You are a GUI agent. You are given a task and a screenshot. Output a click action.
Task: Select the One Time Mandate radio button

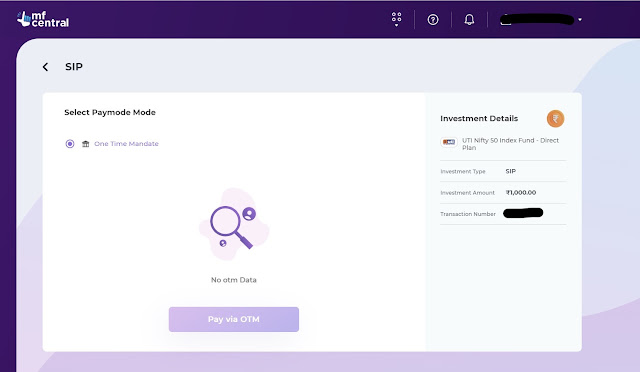[70, 144]
